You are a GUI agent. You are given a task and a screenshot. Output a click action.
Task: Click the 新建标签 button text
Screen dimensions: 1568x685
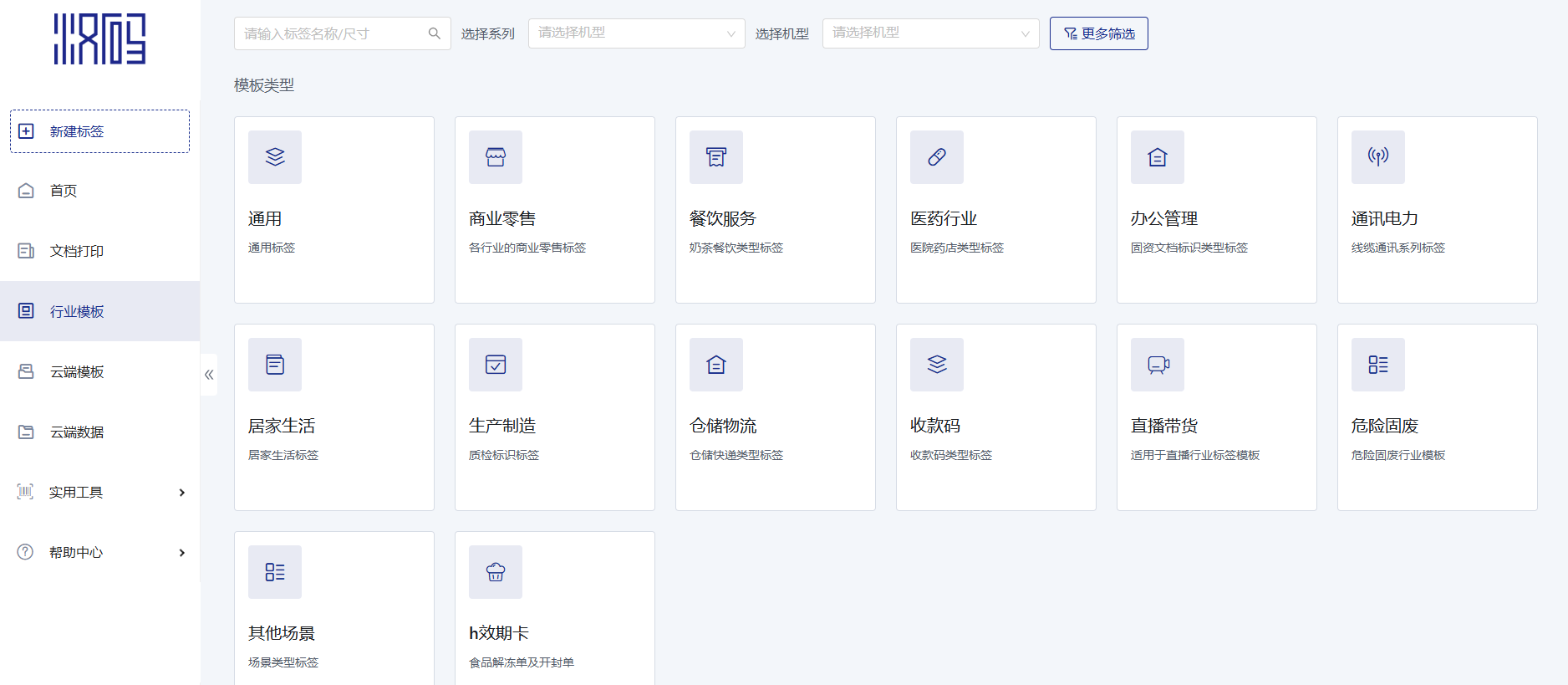coord(77,131)
